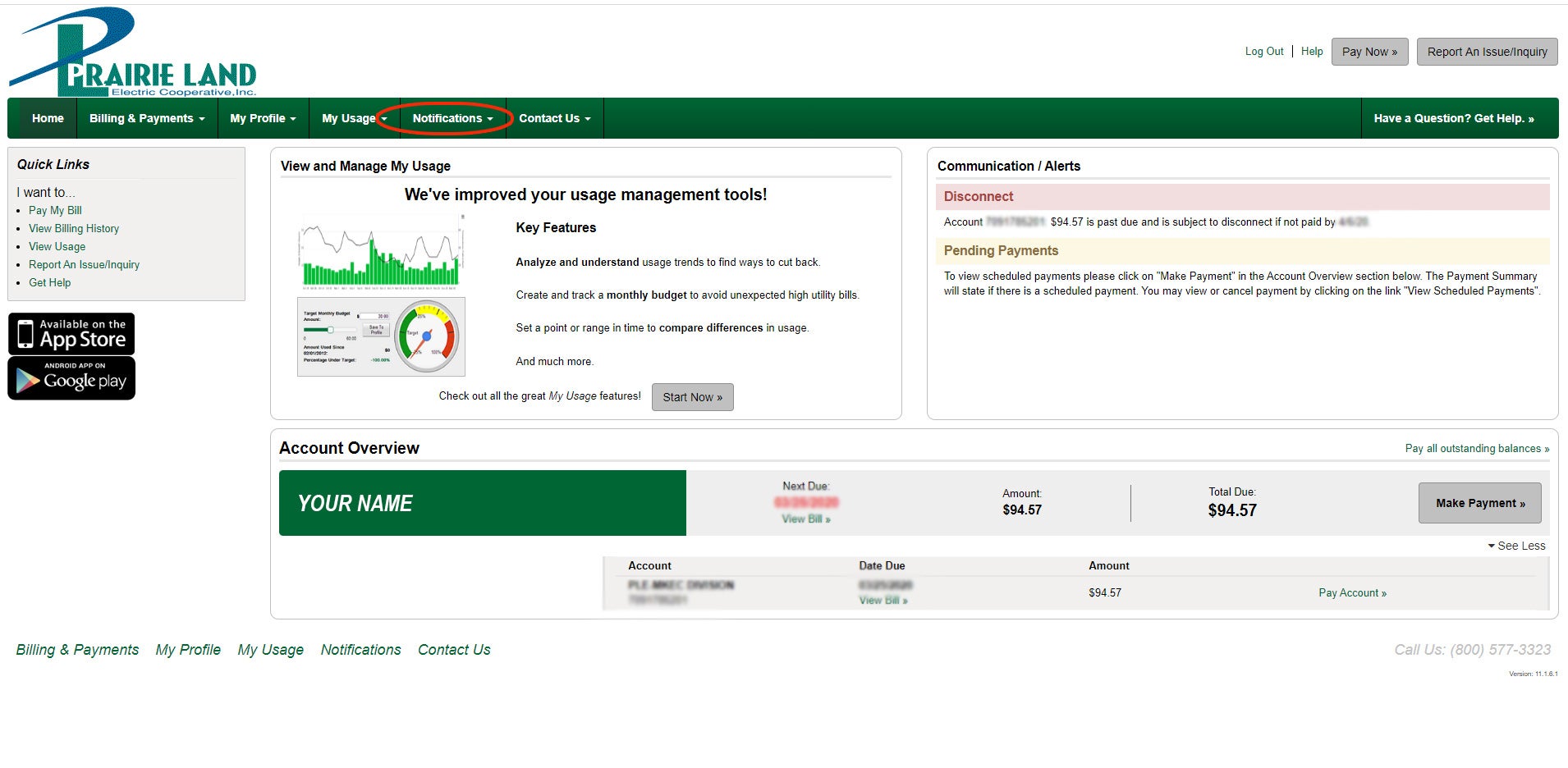This screenshot has width=1568, height=768.
Task: Click the account row amount $94.57
Action: tap(1104, 592)
